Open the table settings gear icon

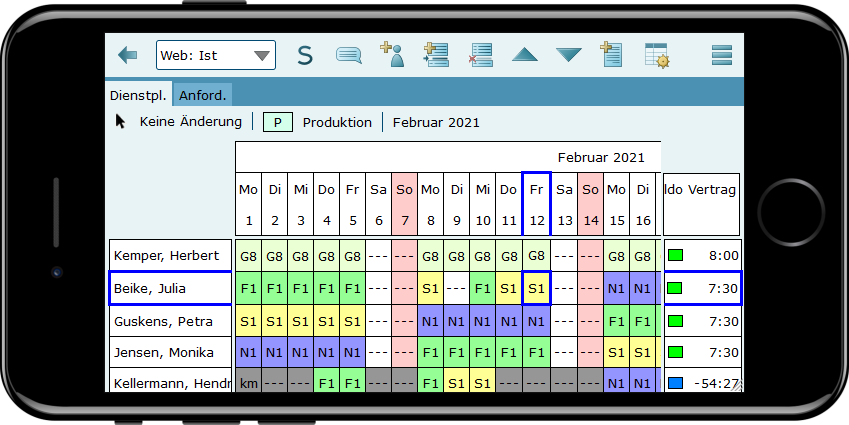pos(656,55)
